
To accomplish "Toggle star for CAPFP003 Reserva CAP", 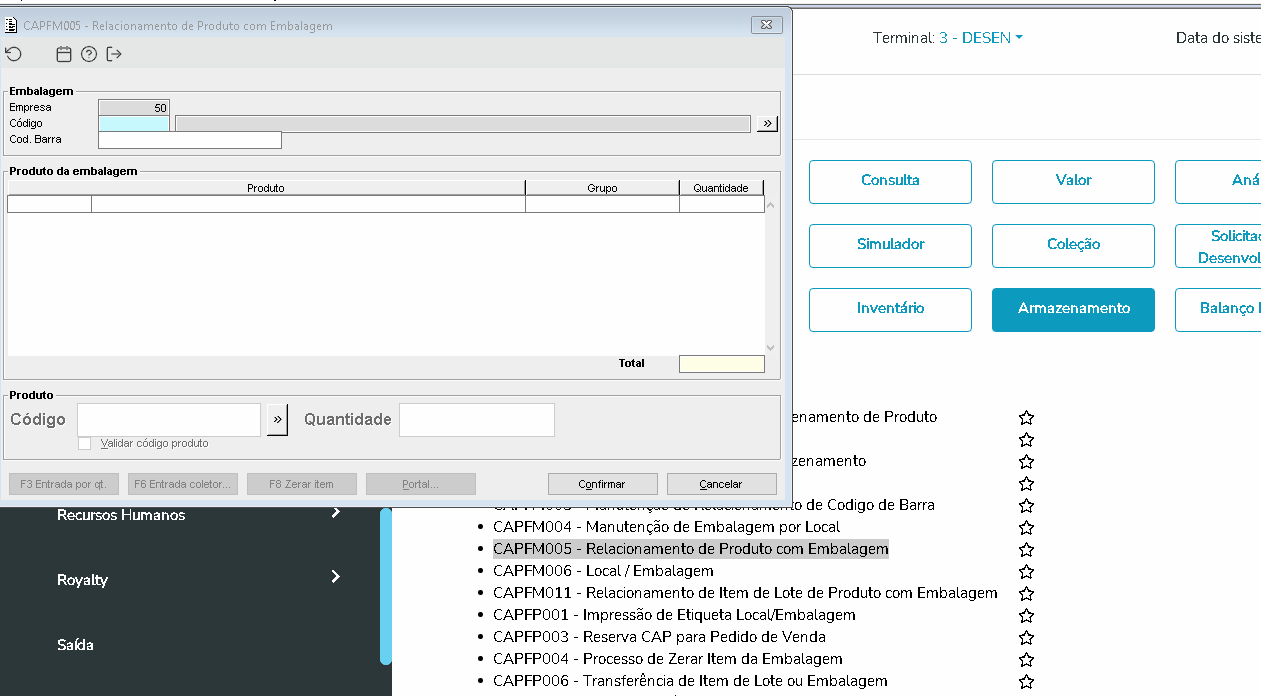I will 1026,638.
